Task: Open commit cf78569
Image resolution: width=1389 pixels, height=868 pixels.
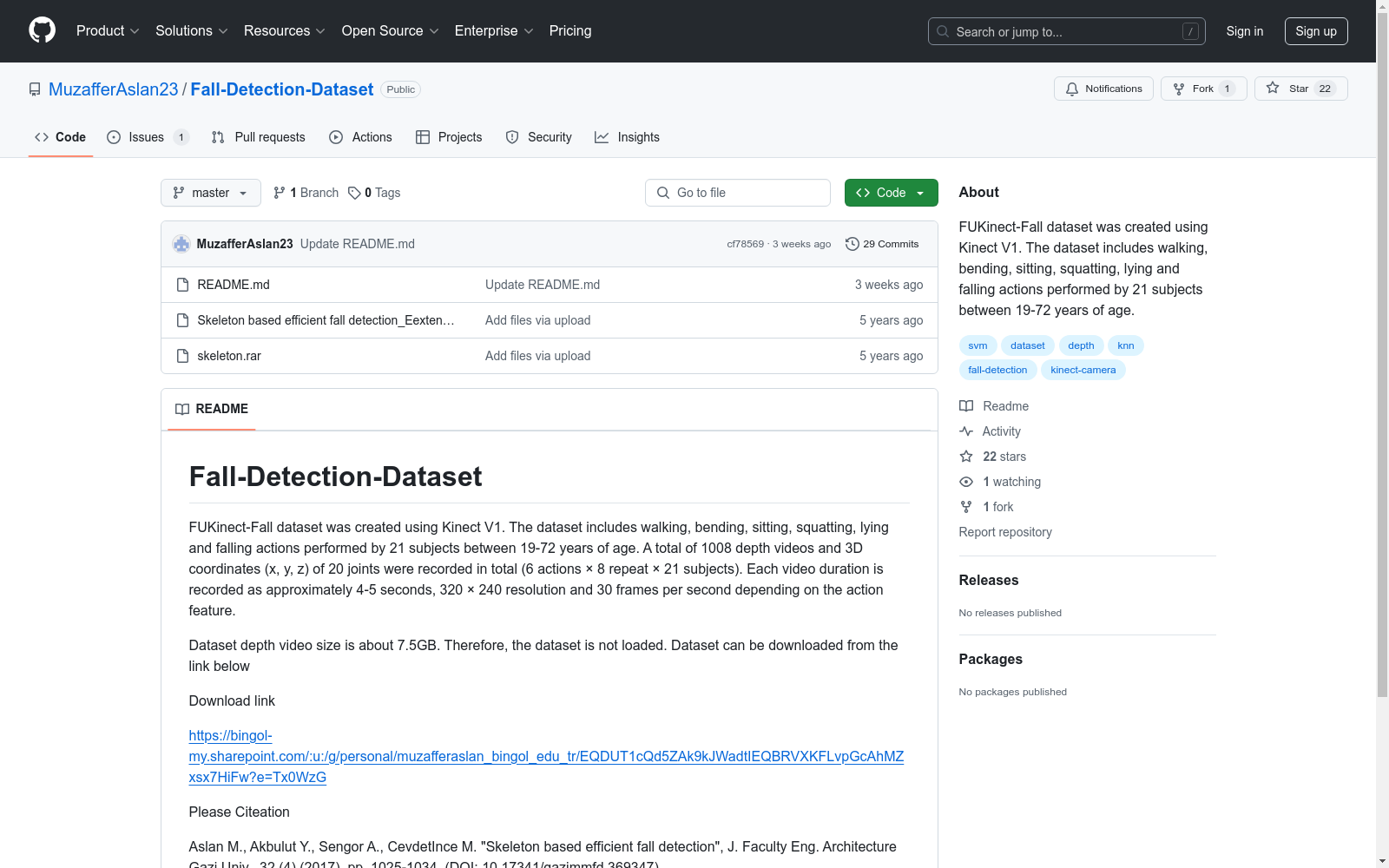Action: pos(745,244)
